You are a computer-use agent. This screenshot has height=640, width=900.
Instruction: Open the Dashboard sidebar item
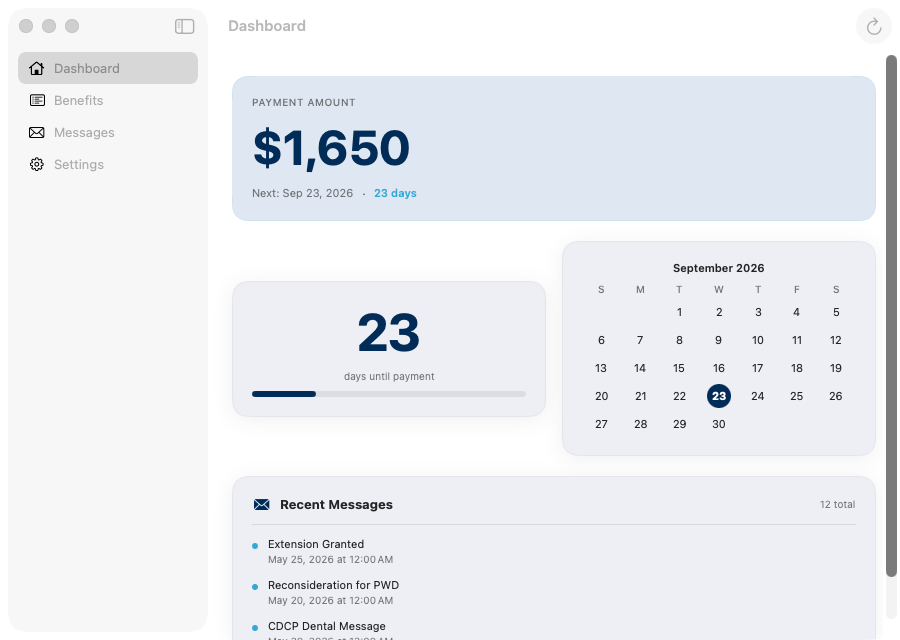[108, 68]
